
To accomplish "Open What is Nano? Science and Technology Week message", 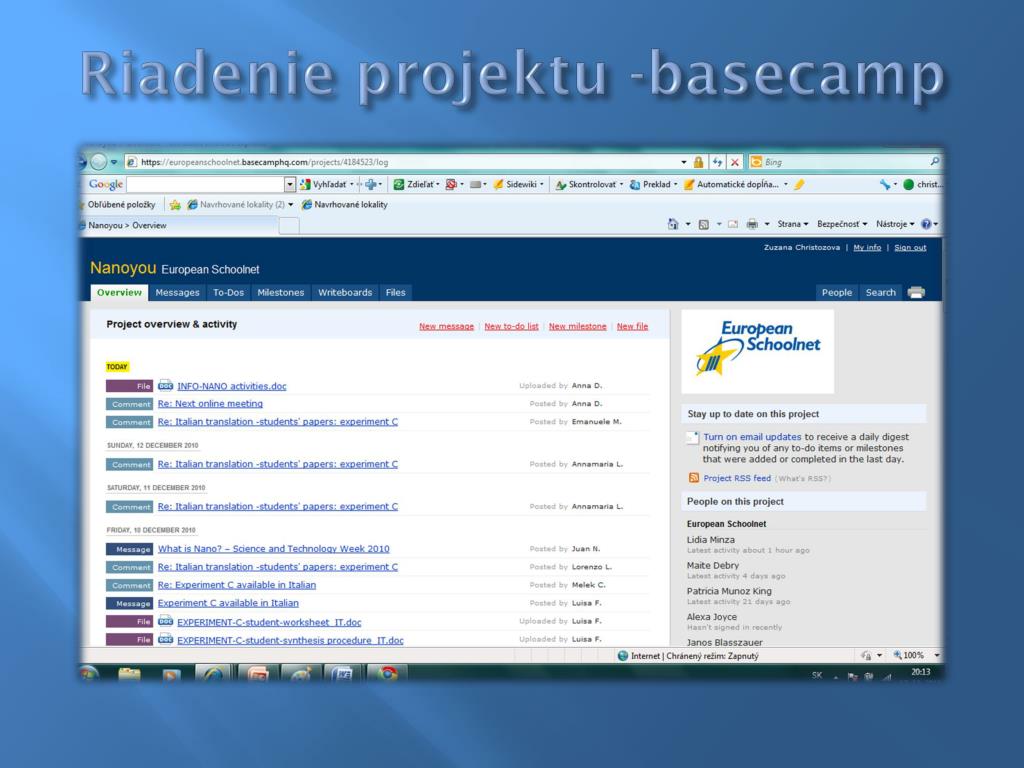I will [x=274, y=549].
